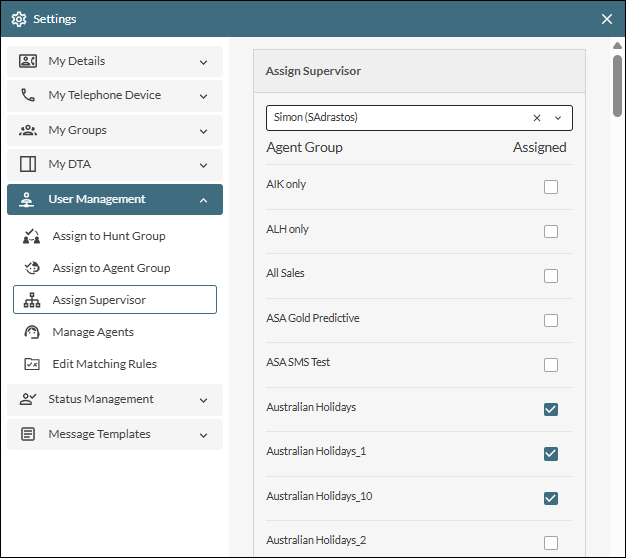Click the Assign to Agent Group icon
The height and width of the screenshot is (558, 626).
[32, 268]
